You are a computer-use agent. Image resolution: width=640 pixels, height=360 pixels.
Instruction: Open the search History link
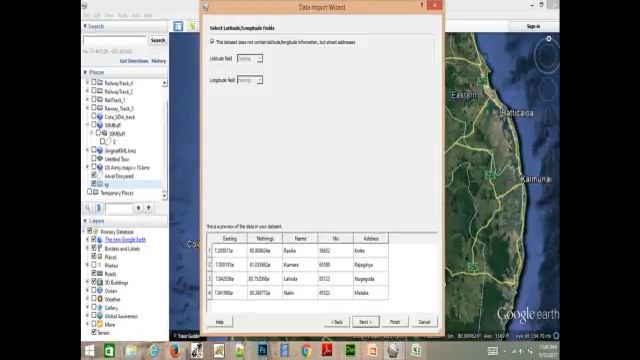pos(159,61)
